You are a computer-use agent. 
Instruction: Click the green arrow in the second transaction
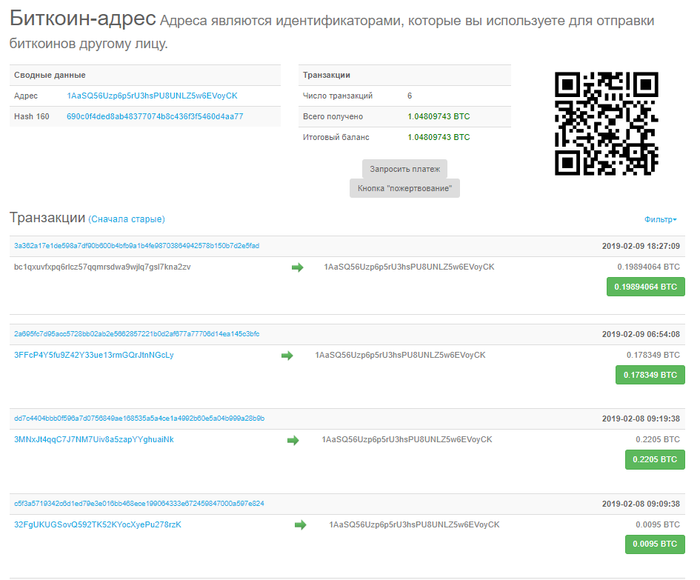click(x=287, y=355)
